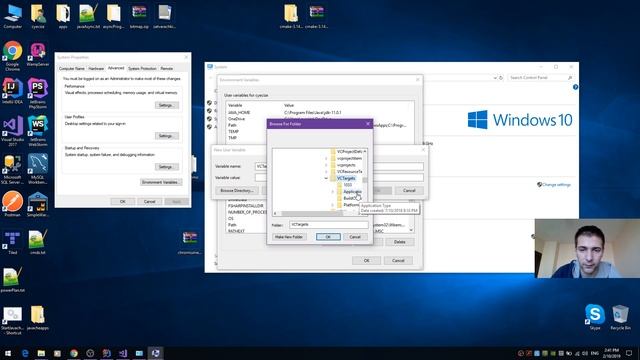The image size is (640, 360).
Task: Open the javacheapps folder on desktop
Action: [x=38, y=318]
